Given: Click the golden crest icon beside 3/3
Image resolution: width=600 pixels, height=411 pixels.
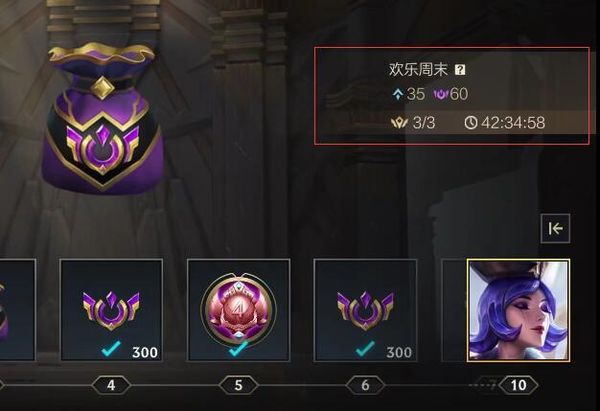Looking at the screenshot, I should tap(399, 123).
